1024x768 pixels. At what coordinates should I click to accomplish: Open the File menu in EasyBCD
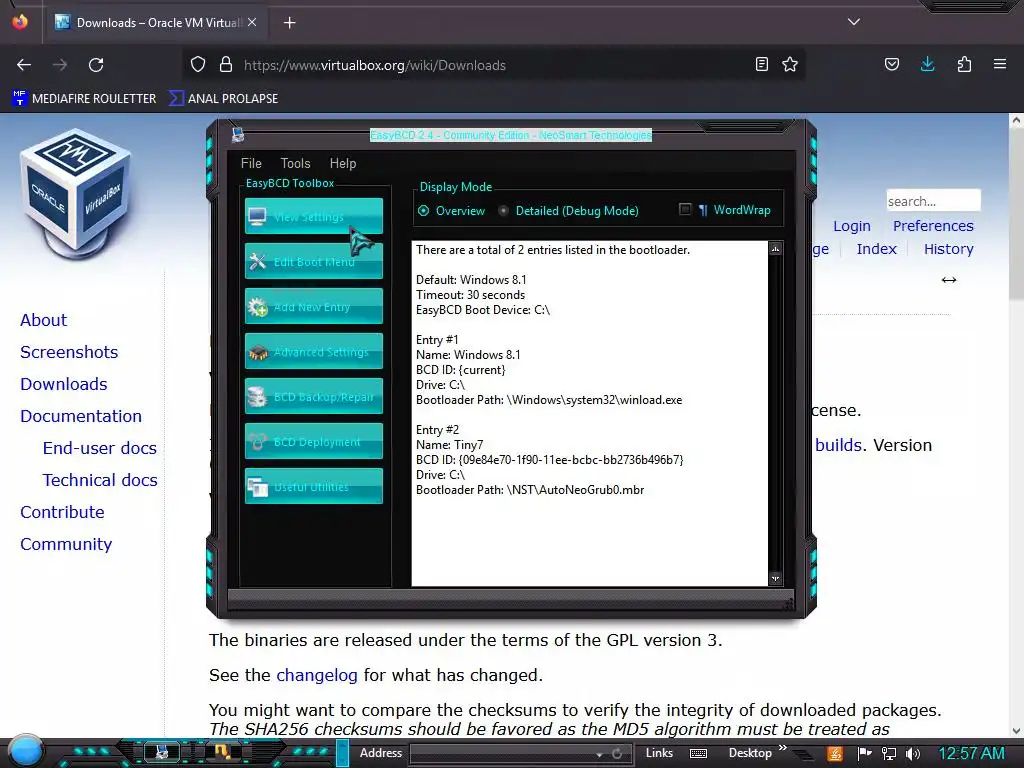(251, 163)
